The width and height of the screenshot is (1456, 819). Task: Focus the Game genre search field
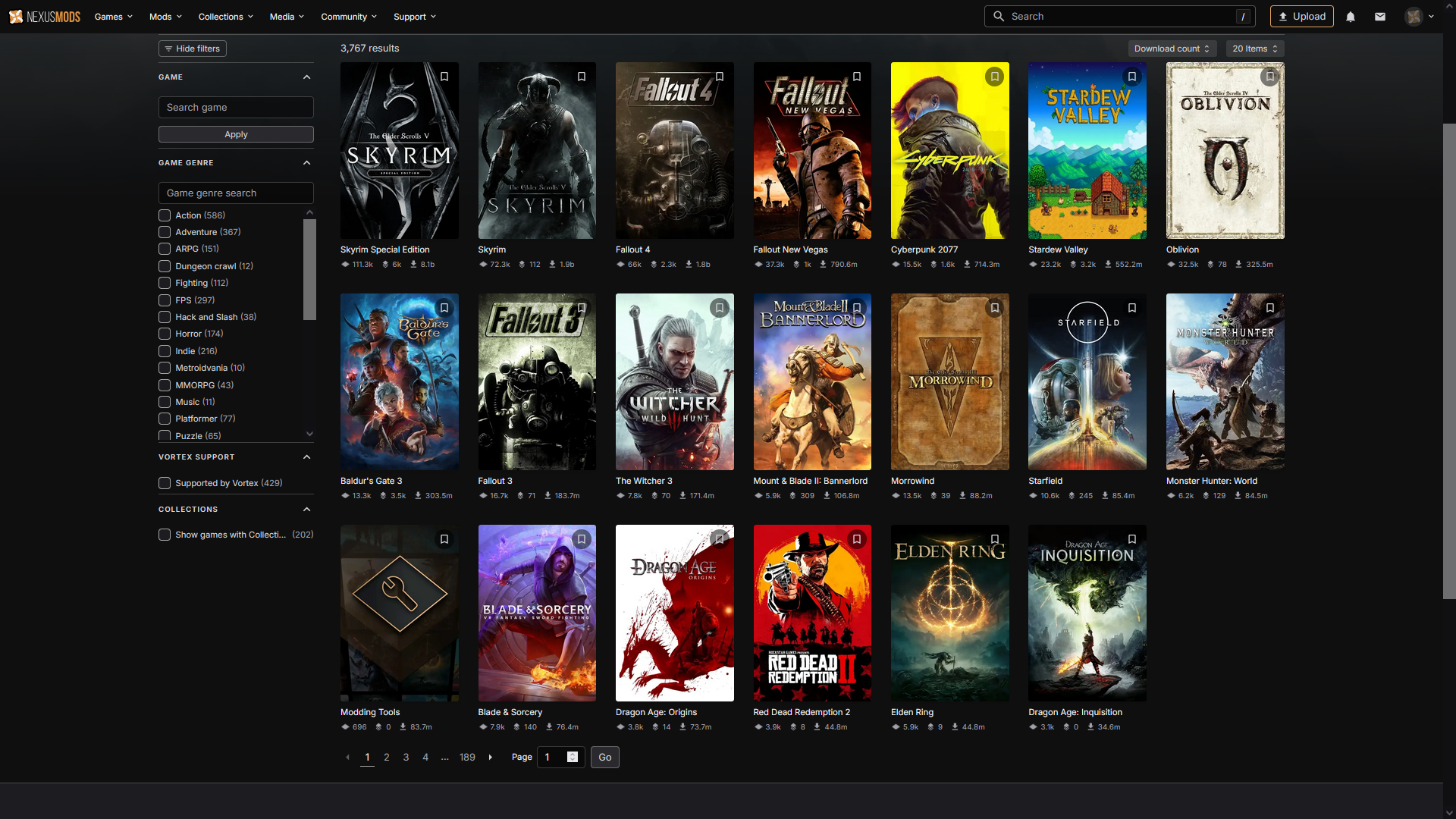click(236, 193)
